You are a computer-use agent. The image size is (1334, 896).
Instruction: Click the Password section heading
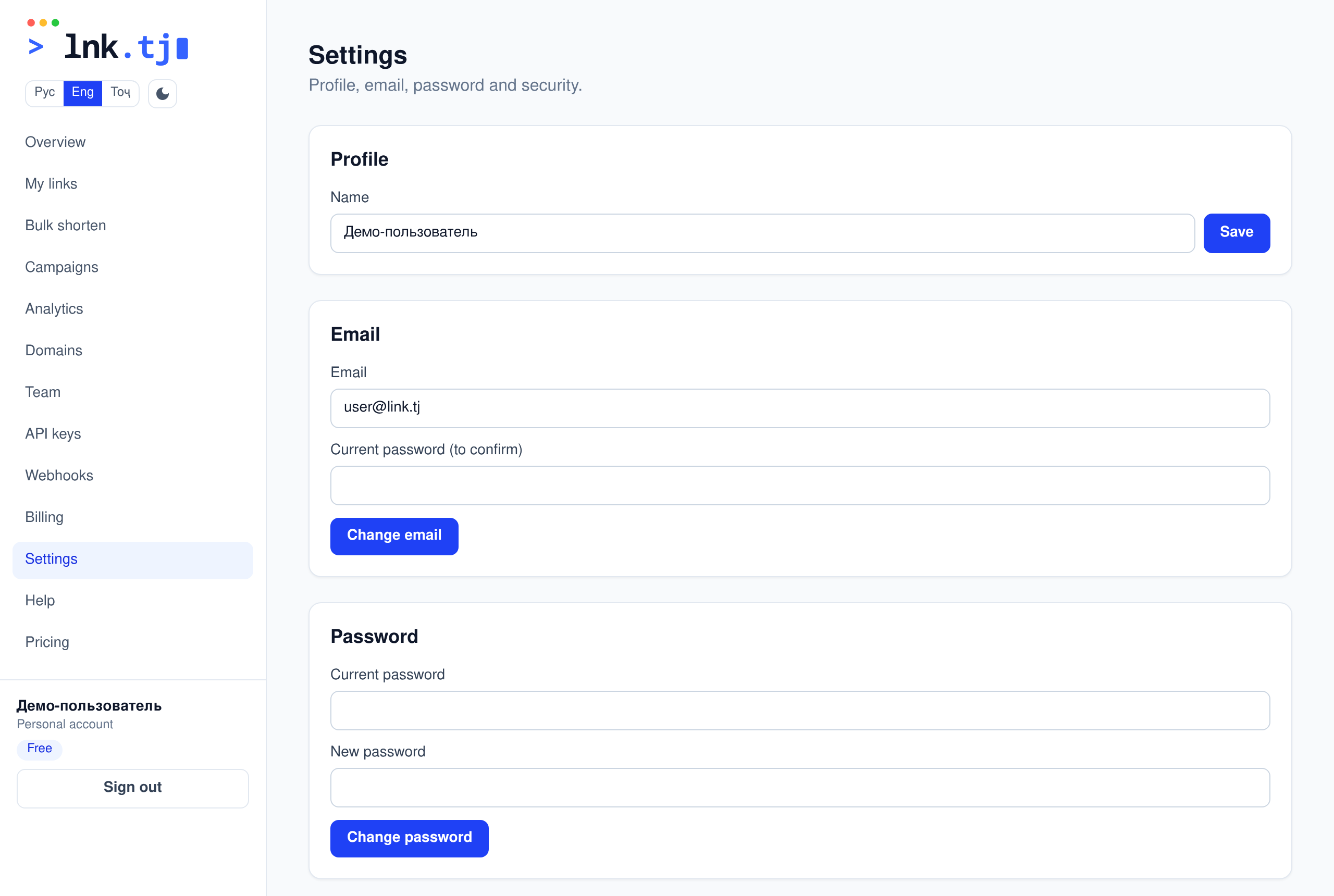click(x=374, y=637)
